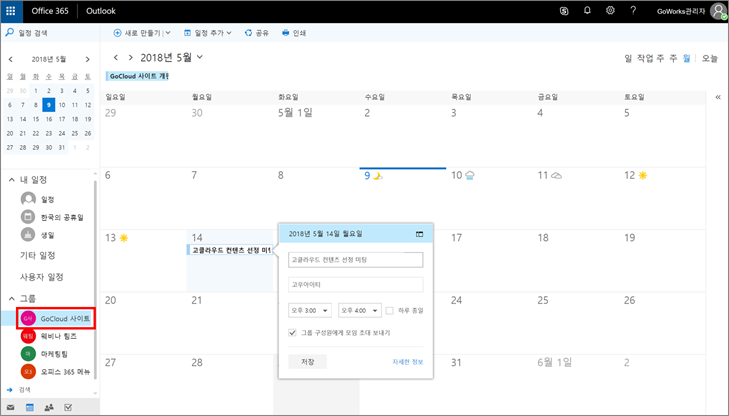The height and width of the screenshot is (416, 729).
Task: Open the 일정 추가 menu
Action: (208, 33)
